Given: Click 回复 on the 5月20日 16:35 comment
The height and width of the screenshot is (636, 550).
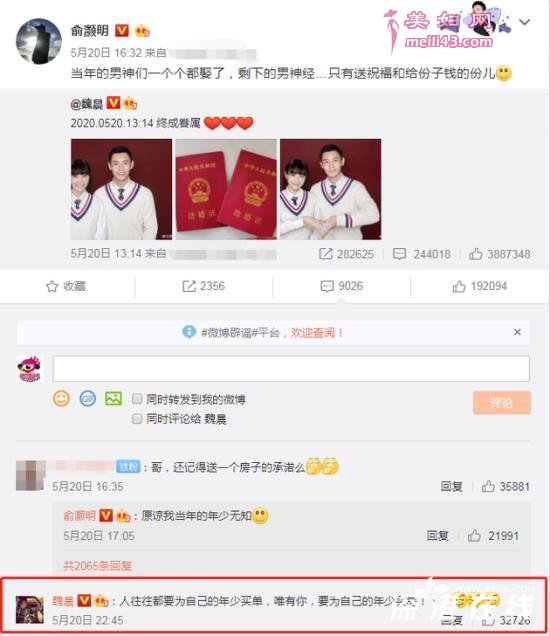Looking at the screenshot, I should 451,486.
